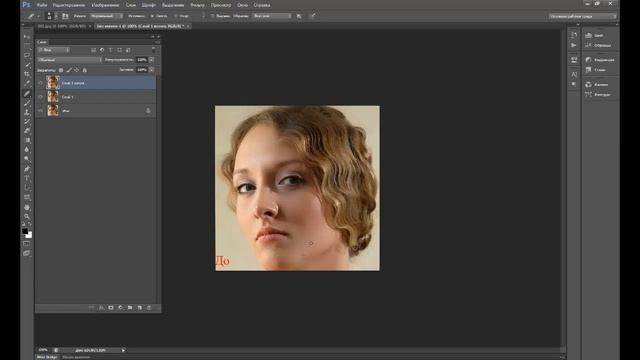The image size is (640, 360).
Task: Select the Crop tool
Action: click(27, 74)
